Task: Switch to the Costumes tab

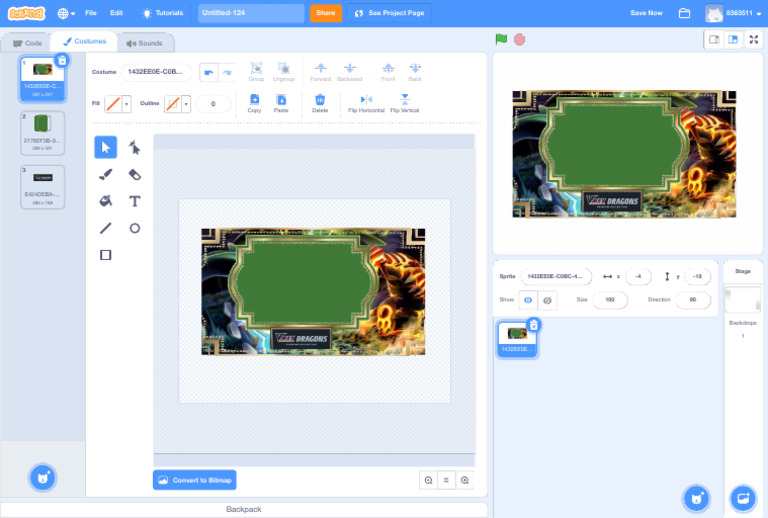Action: [84, 42]
